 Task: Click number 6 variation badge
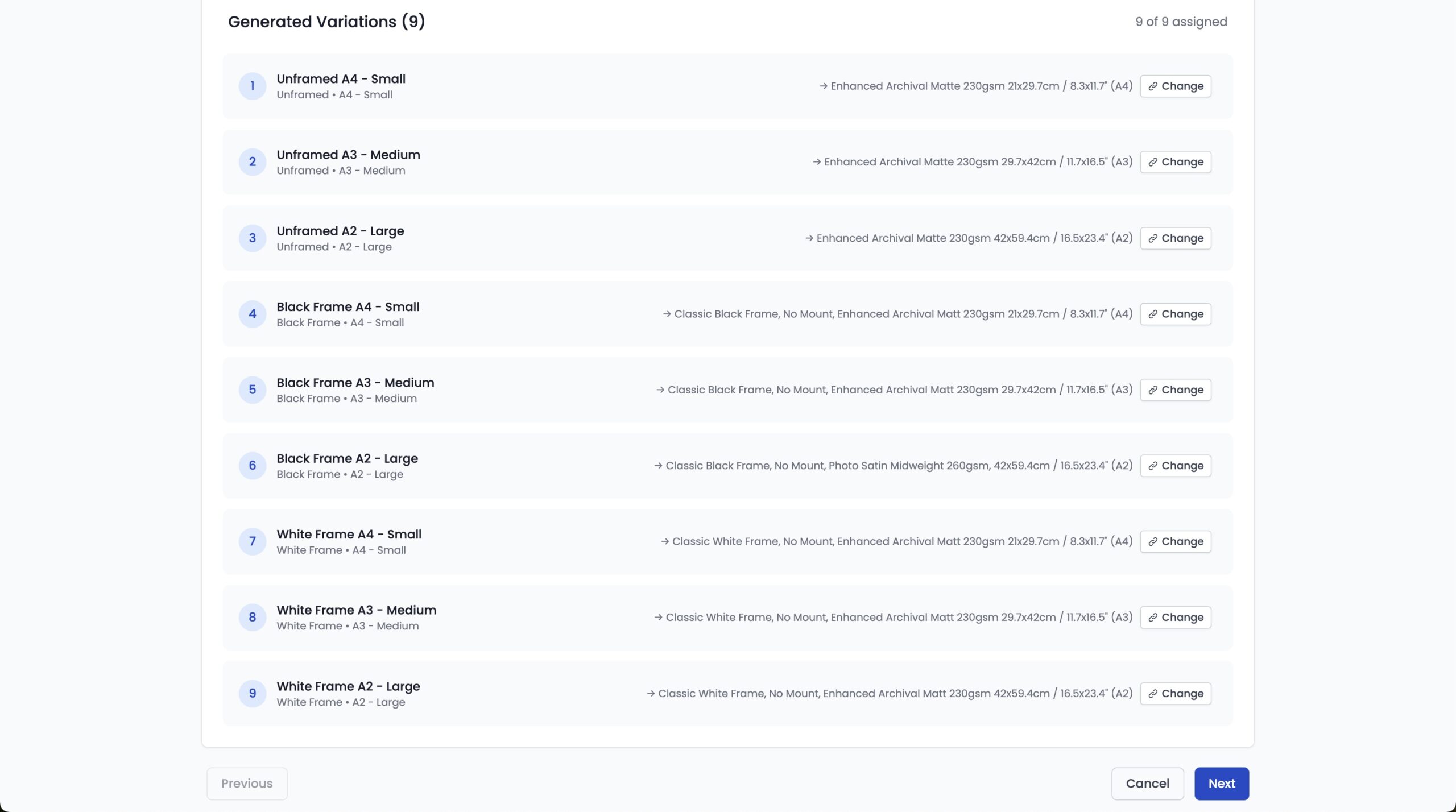[x=253, y=466]
